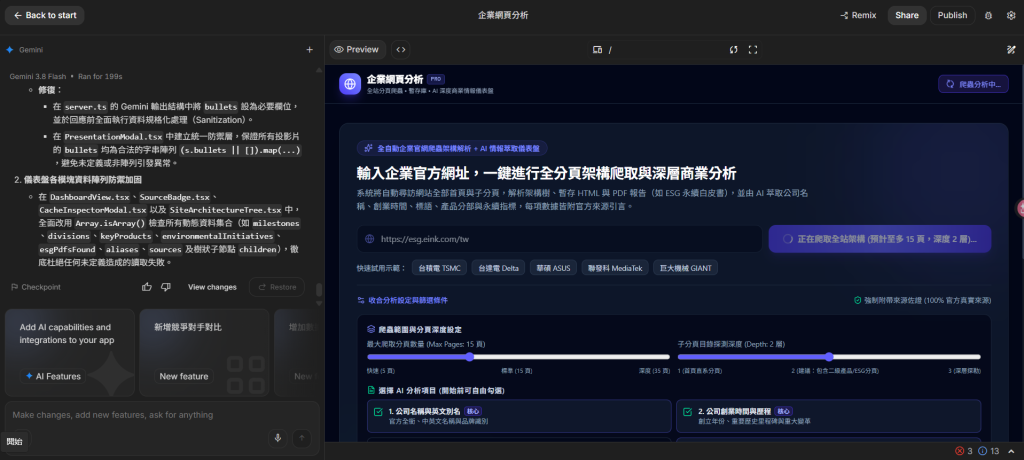
Task: Click the sparkle badge 全自動企業官網爬蟲架構解析
Action: click(x=453, y=148)
